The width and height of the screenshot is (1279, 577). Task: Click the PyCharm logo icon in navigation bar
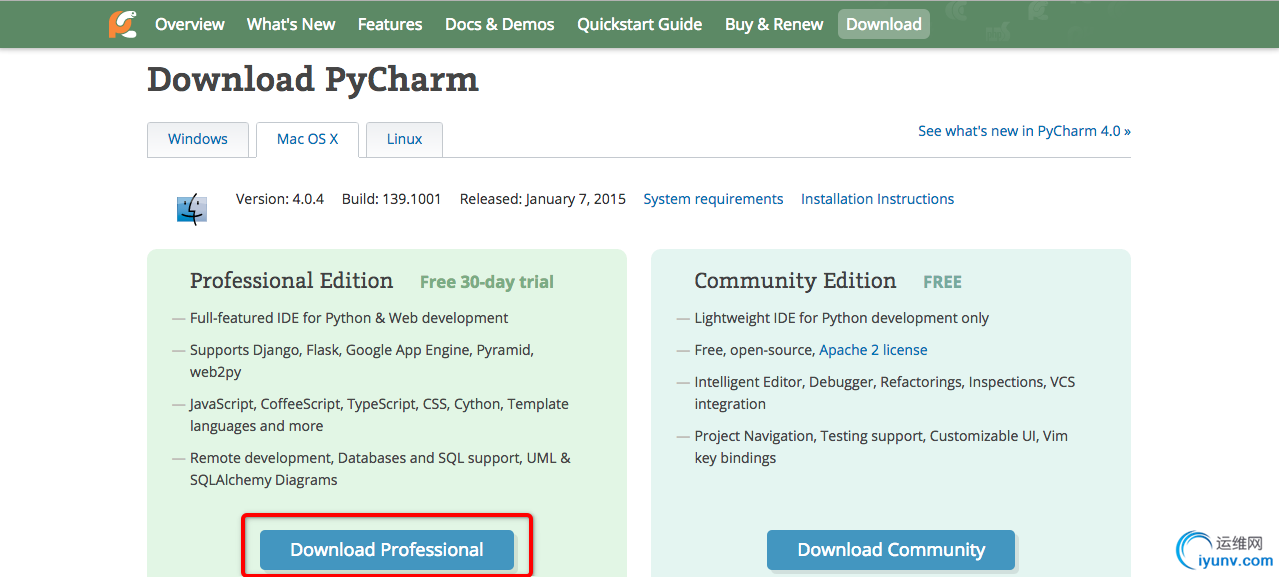(123, 24)
